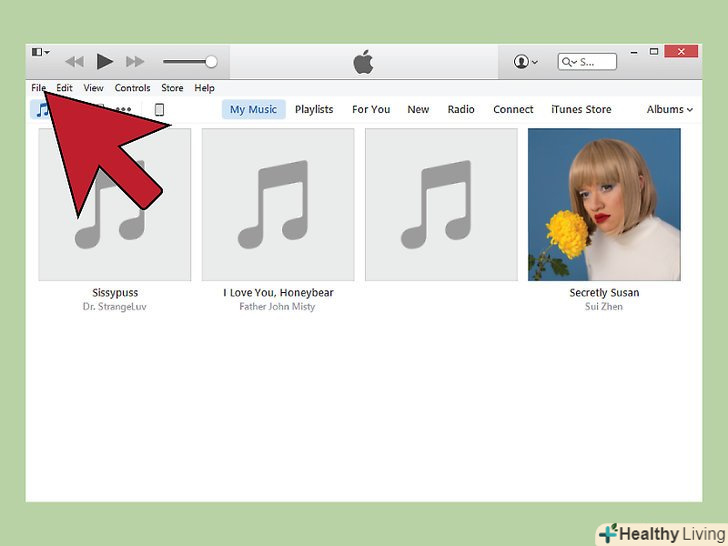This screenshot has height=546, width=728.
Task: Open the connected iPhone device icon
Action: tap(159, 110)
